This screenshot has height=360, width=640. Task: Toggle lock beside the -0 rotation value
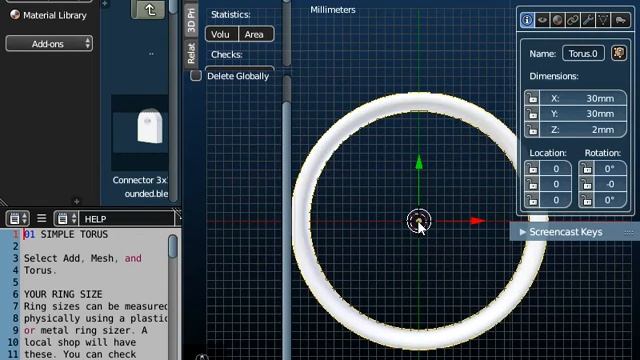(x=587, y=184)
